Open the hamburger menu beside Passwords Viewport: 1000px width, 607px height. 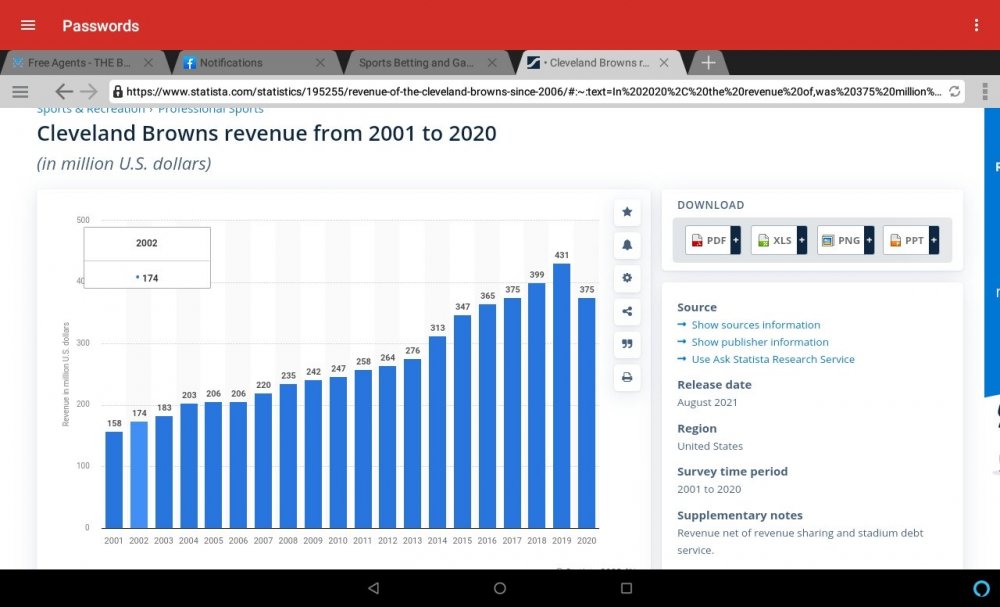tap(28, 26)
